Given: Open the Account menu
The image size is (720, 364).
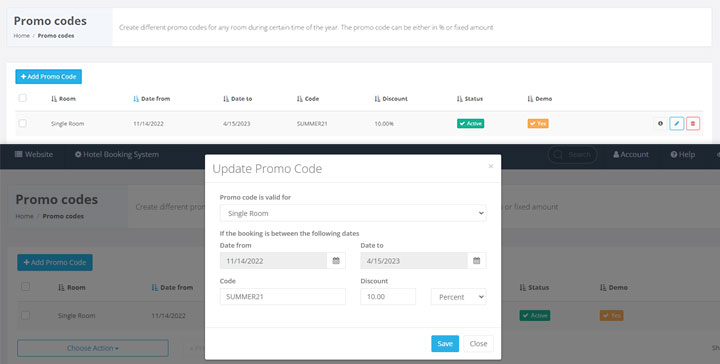Looking at the screenshot, I should (x=631, y=155).
